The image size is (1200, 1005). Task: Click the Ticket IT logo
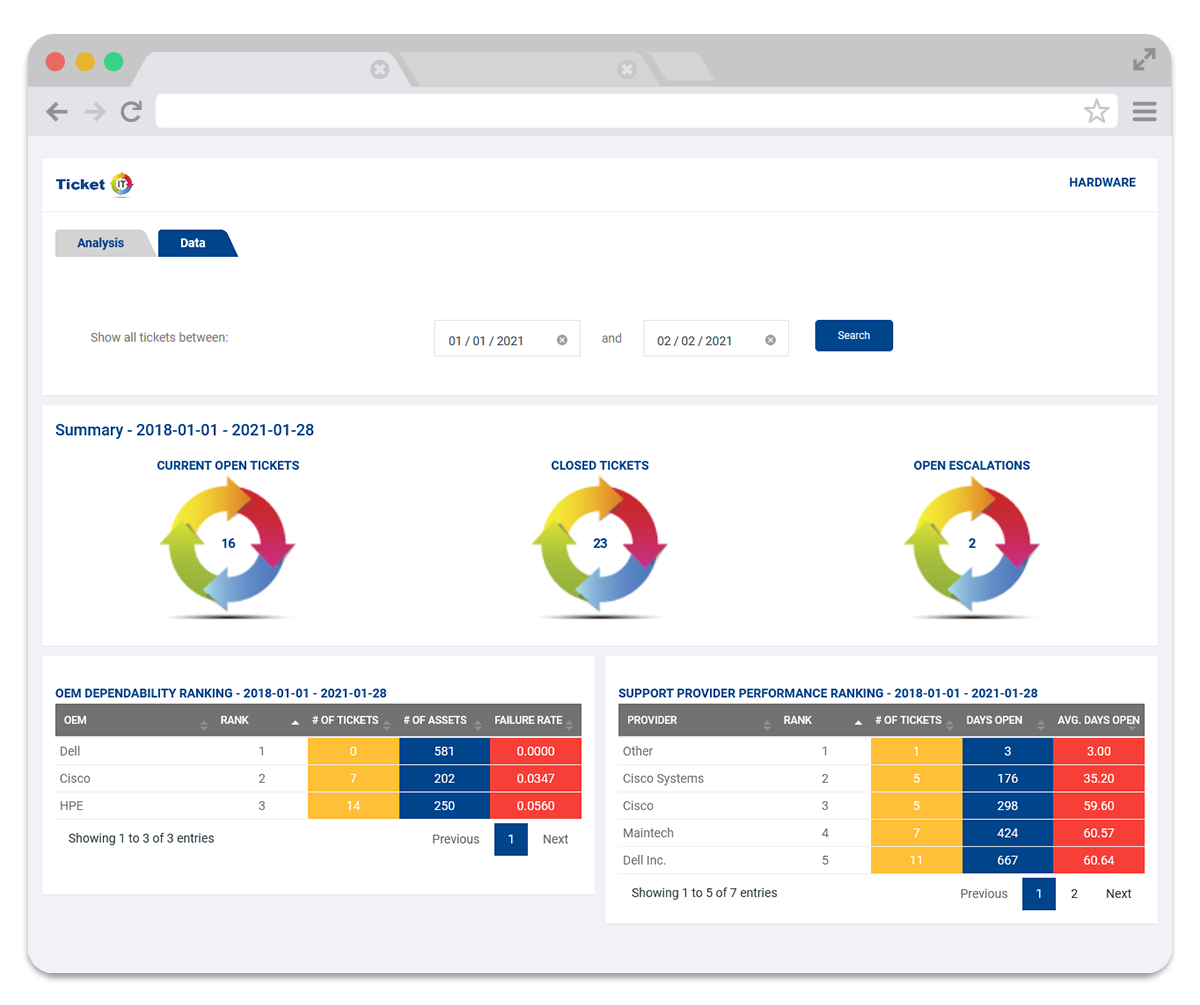94,184
